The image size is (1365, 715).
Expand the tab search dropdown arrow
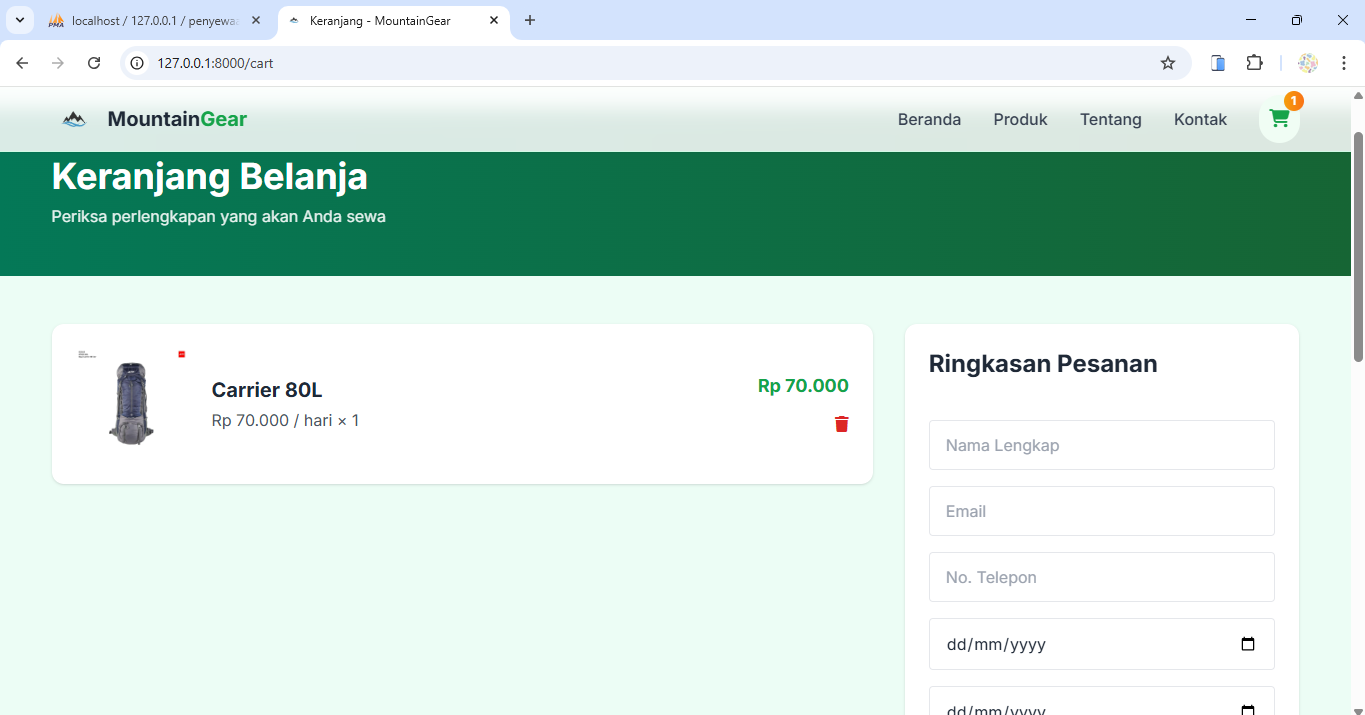pos(19,20)
